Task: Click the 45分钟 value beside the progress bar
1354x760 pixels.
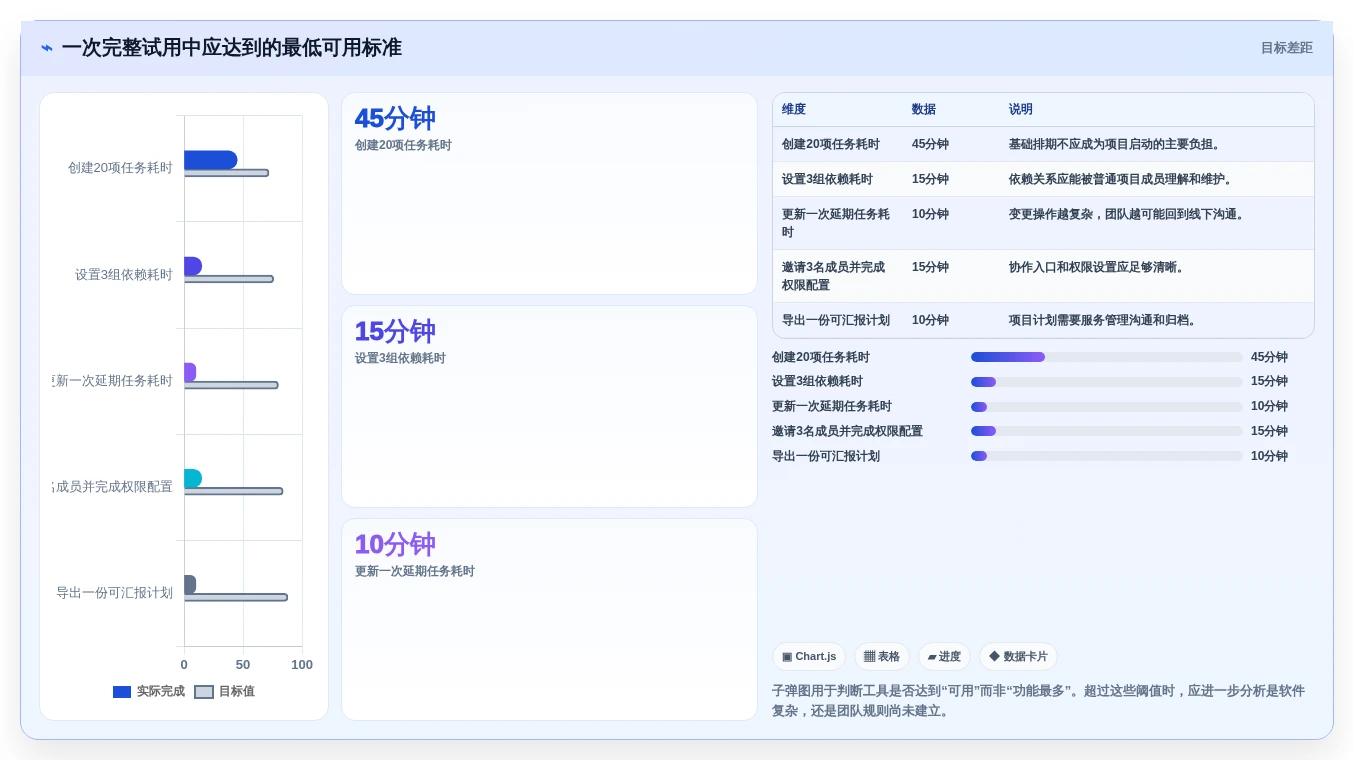Action: (x=1269, y=357)
